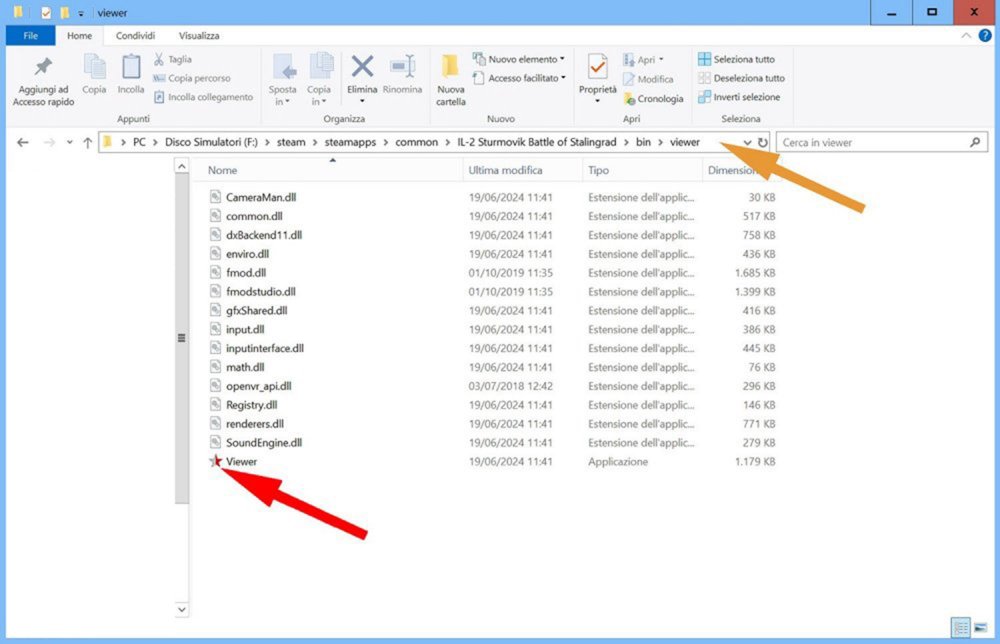Refresh the viewer folder listing

tap(763, 142)
